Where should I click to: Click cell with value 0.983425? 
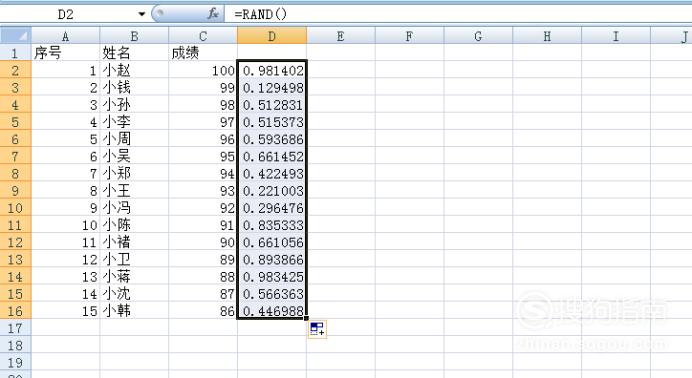(x=272, y=277)
